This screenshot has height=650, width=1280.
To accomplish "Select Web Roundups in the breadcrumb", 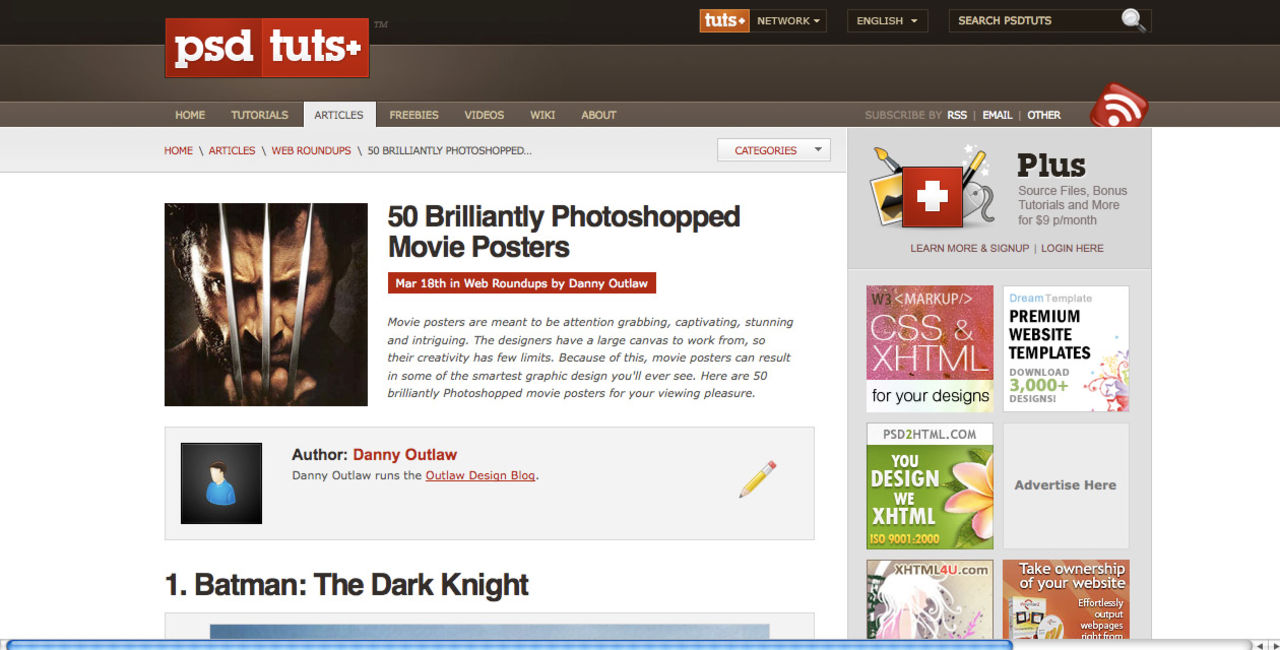I will pyautogui.click(x=311, y=151).
